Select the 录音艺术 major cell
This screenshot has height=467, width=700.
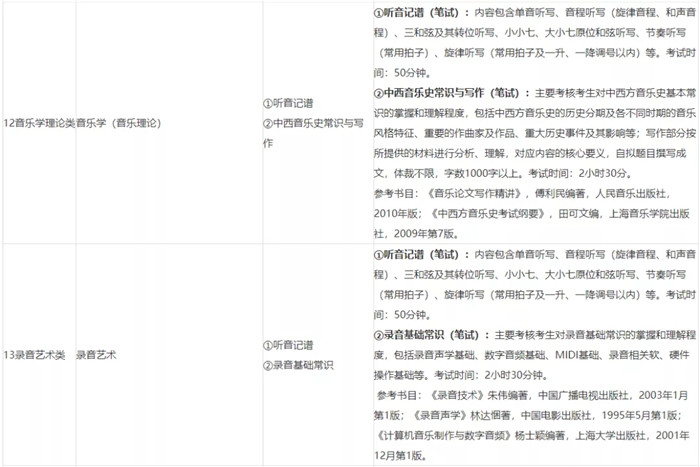[96, 354]
